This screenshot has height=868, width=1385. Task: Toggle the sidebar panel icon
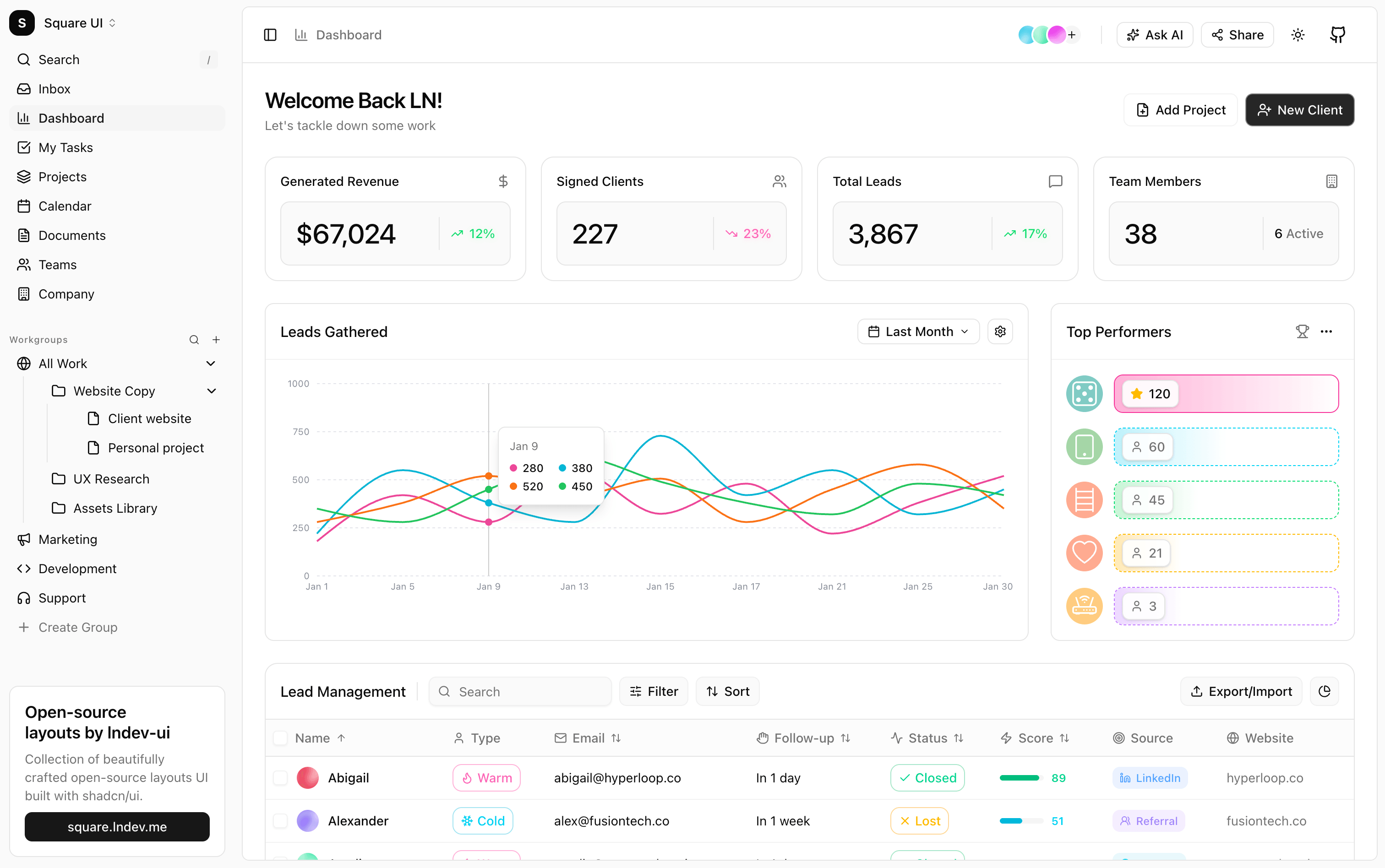coord(270,35)
